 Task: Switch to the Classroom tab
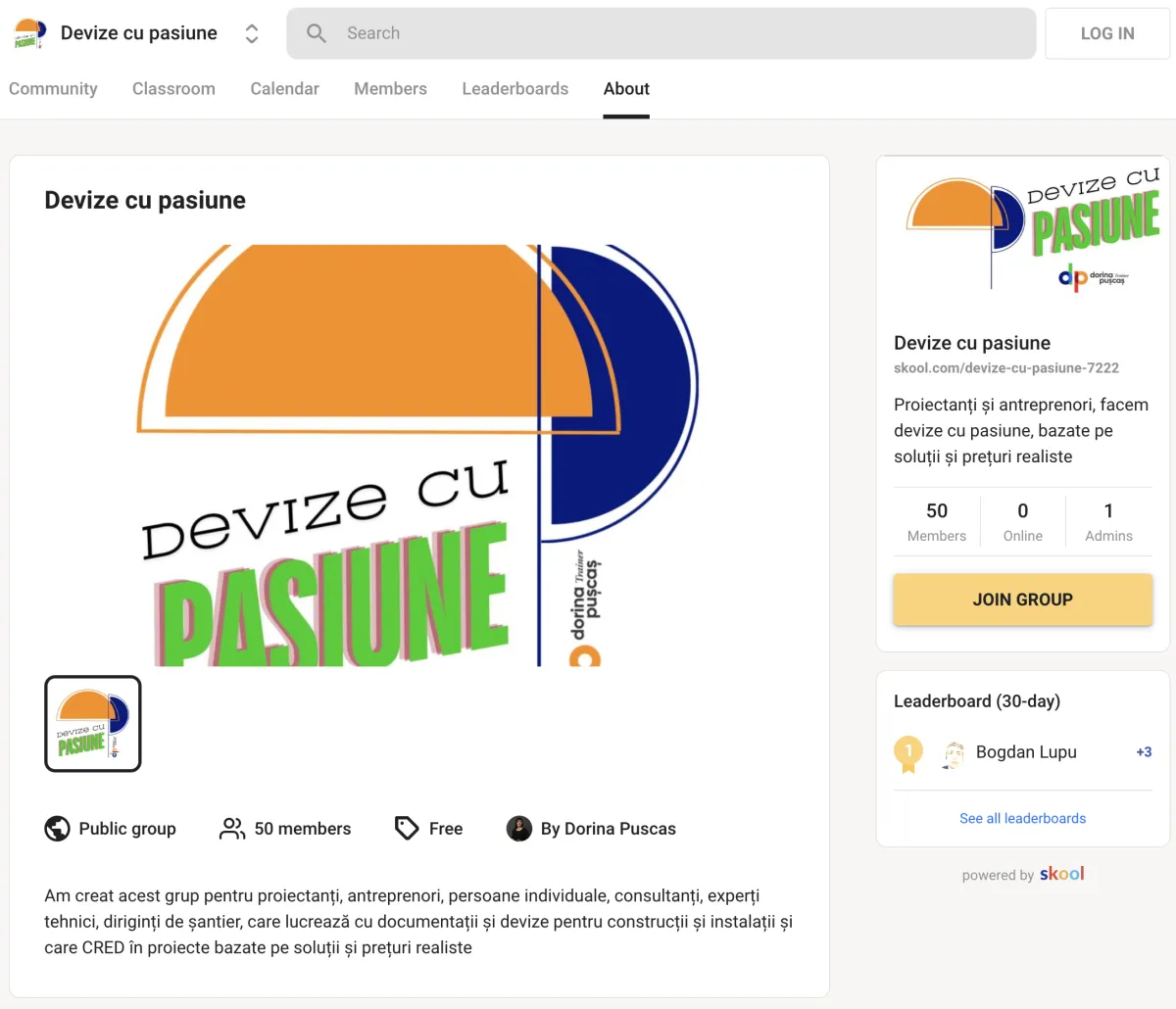[173, 88]
